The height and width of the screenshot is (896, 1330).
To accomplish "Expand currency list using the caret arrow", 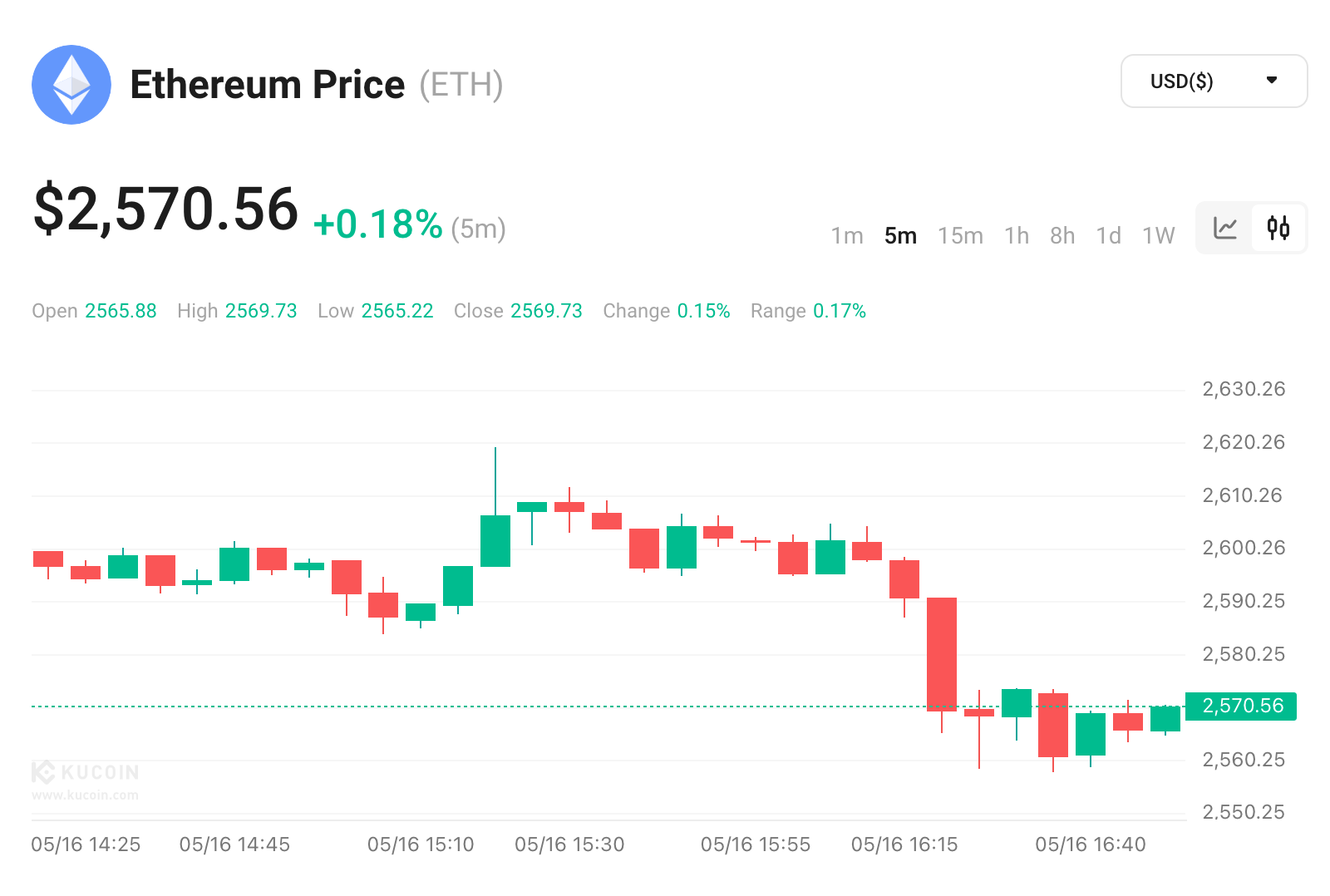I will [x=1271, y=81].
